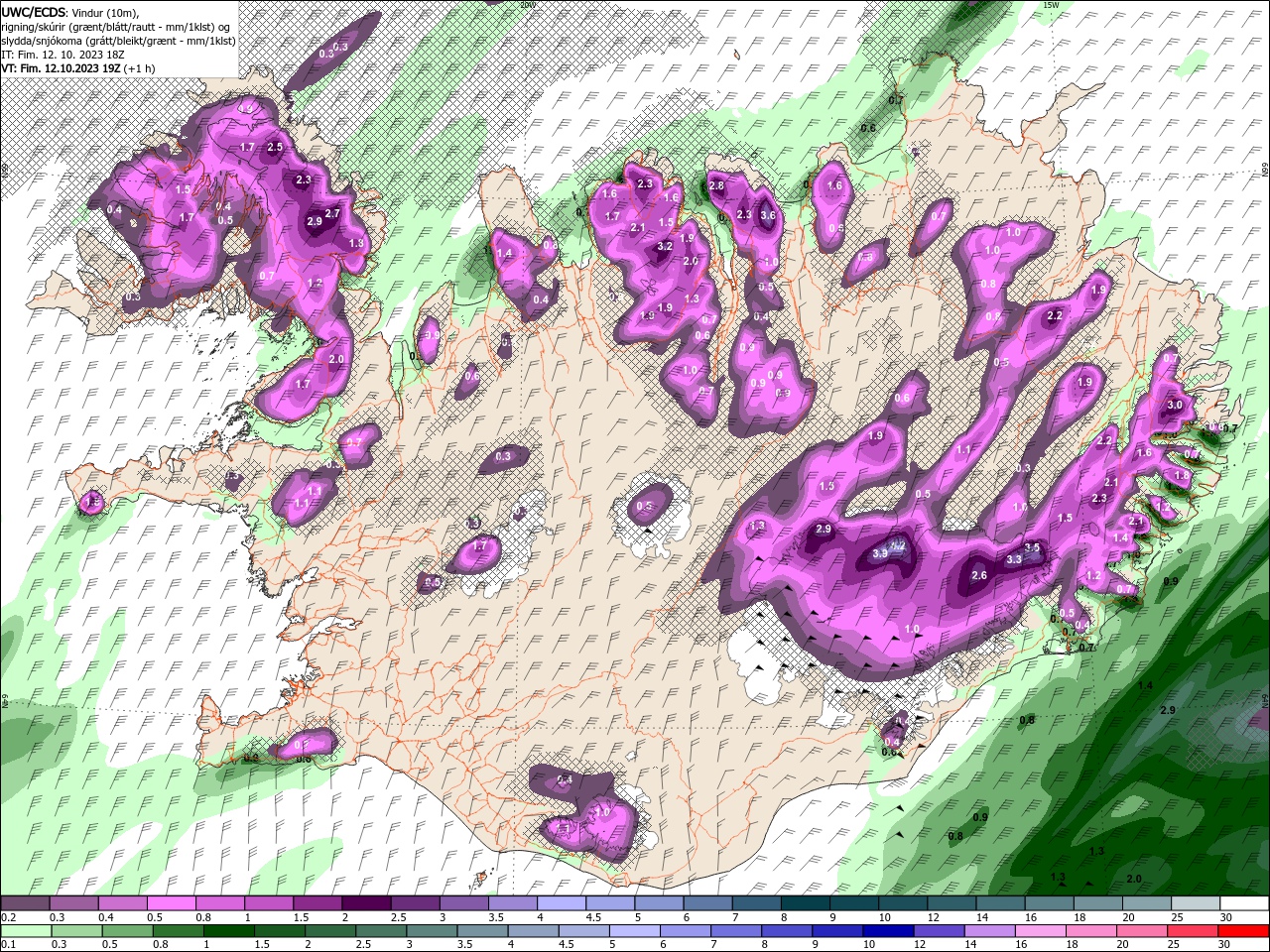Pick the bright magenta swatch after 0.5 in upper legend
This screenshot has width=1270, height=952.
pyautogui.click(x=171, y=903)
